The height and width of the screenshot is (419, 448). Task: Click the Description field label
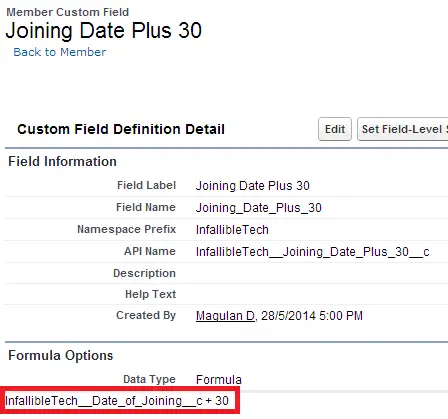pyautogui.click(x=144, y=273)
